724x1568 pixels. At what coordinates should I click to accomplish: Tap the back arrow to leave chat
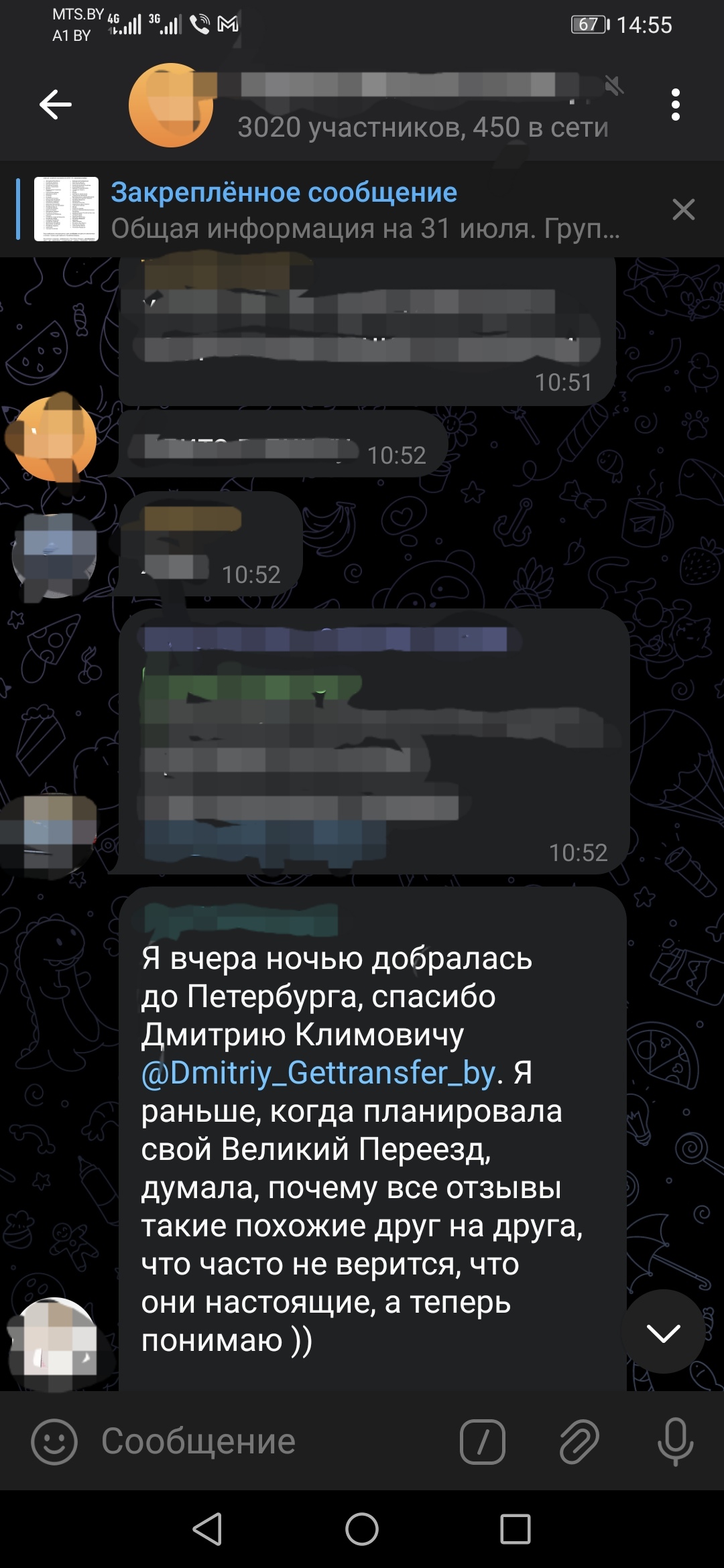(x=55, y=105)
